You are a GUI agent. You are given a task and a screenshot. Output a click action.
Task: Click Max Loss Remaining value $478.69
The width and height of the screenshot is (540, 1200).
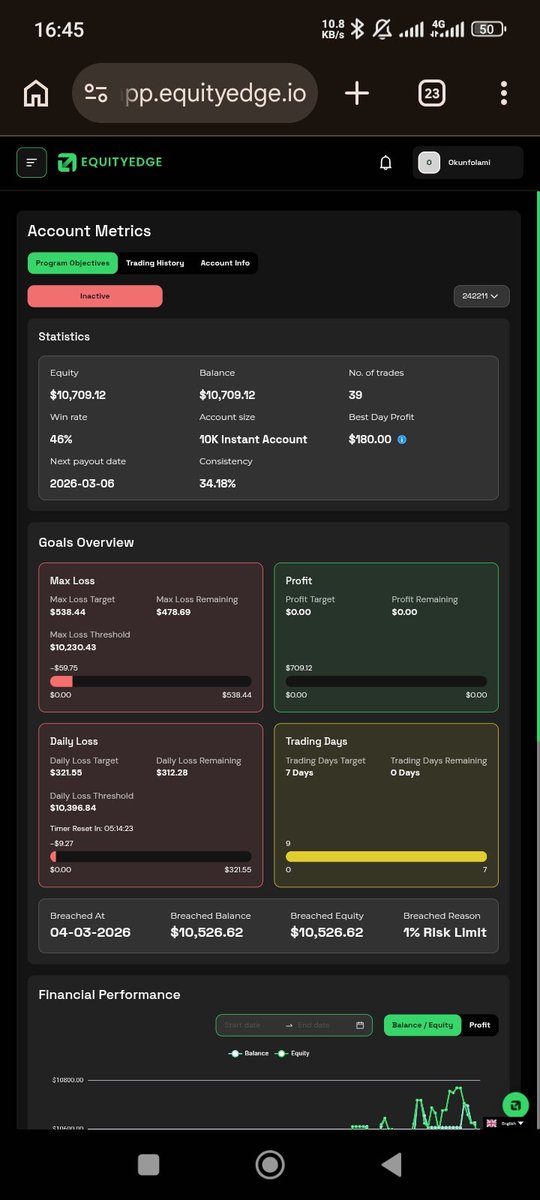click(173, 611)
